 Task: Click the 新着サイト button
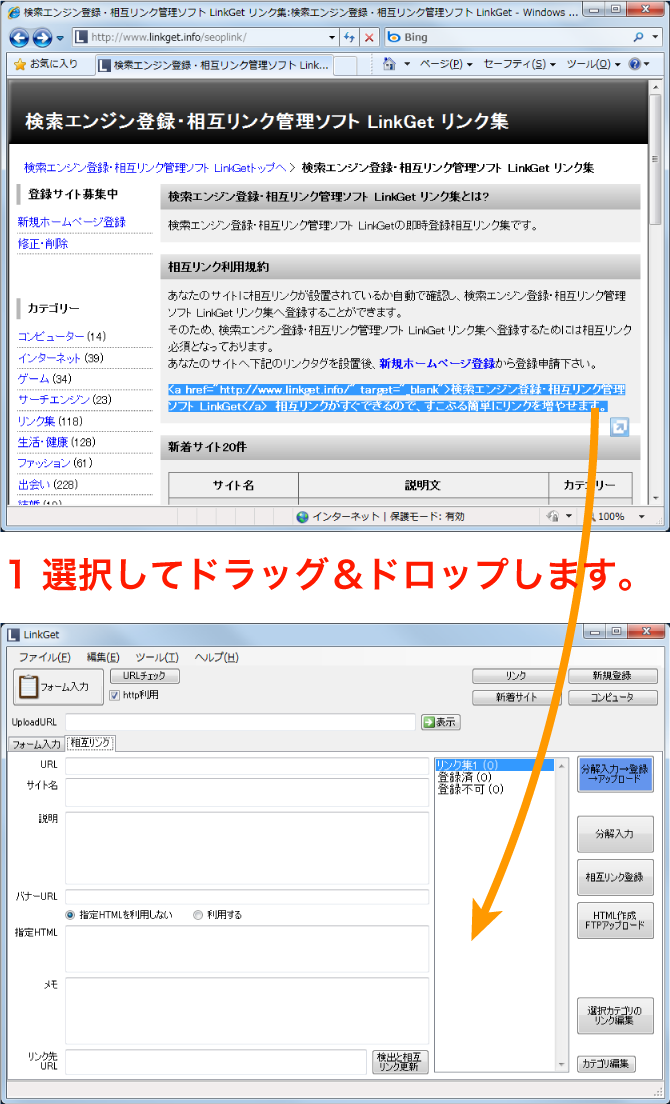[516, 698]
